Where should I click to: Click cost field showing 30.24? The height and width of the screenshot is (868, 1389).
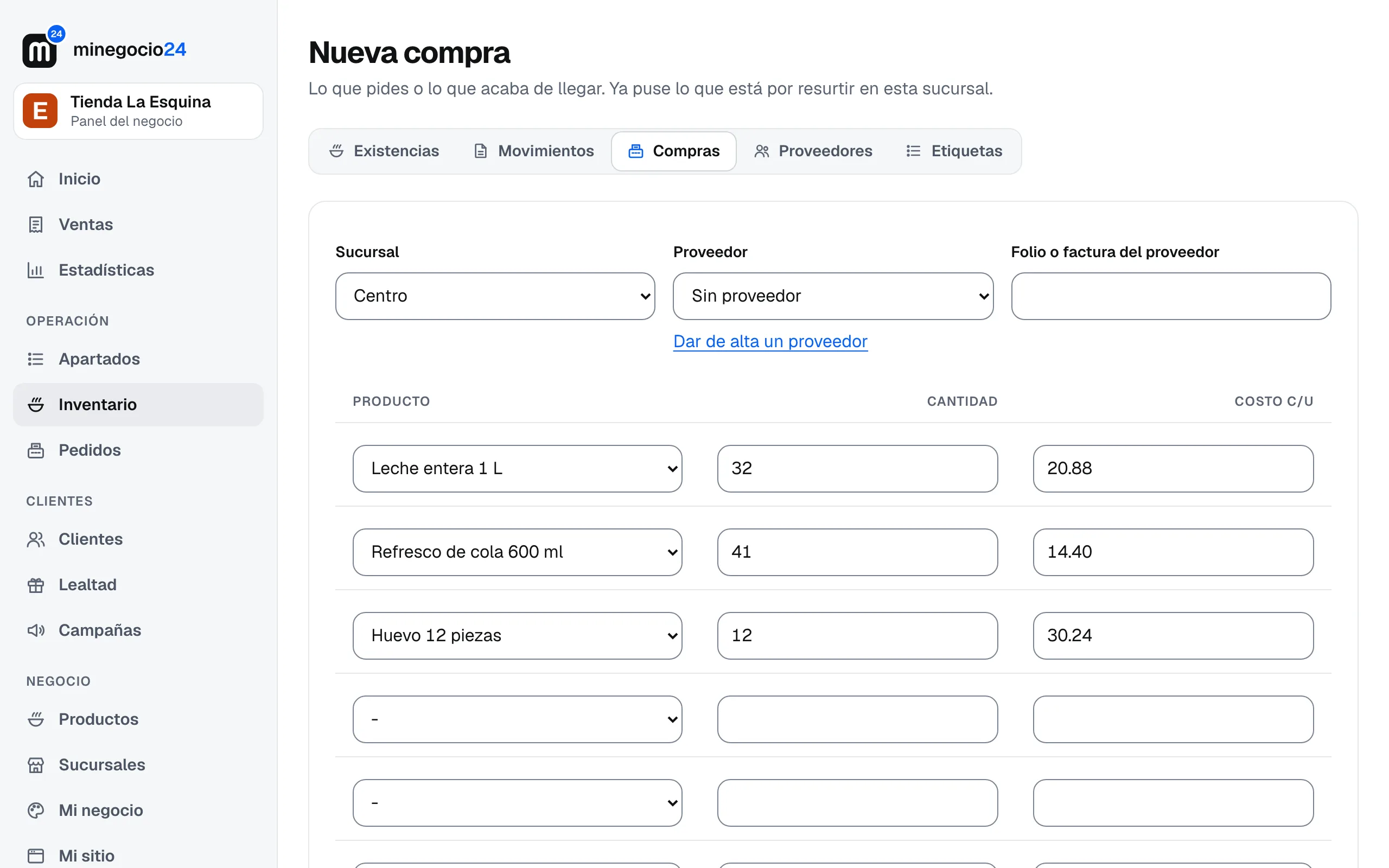coord(1173,635)
